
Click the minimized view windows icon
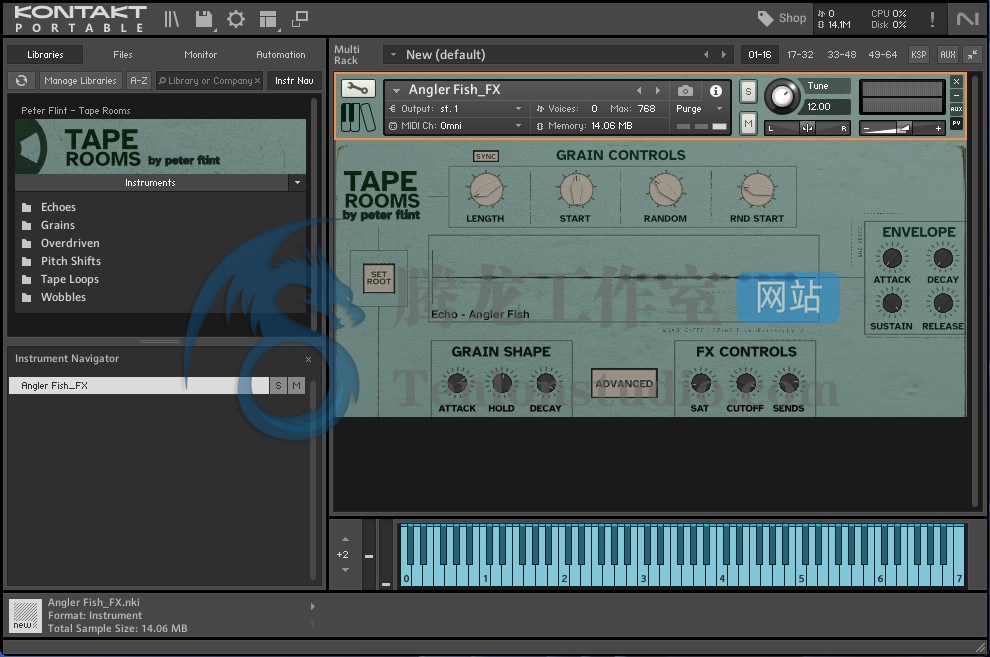(x=300, y=19)
